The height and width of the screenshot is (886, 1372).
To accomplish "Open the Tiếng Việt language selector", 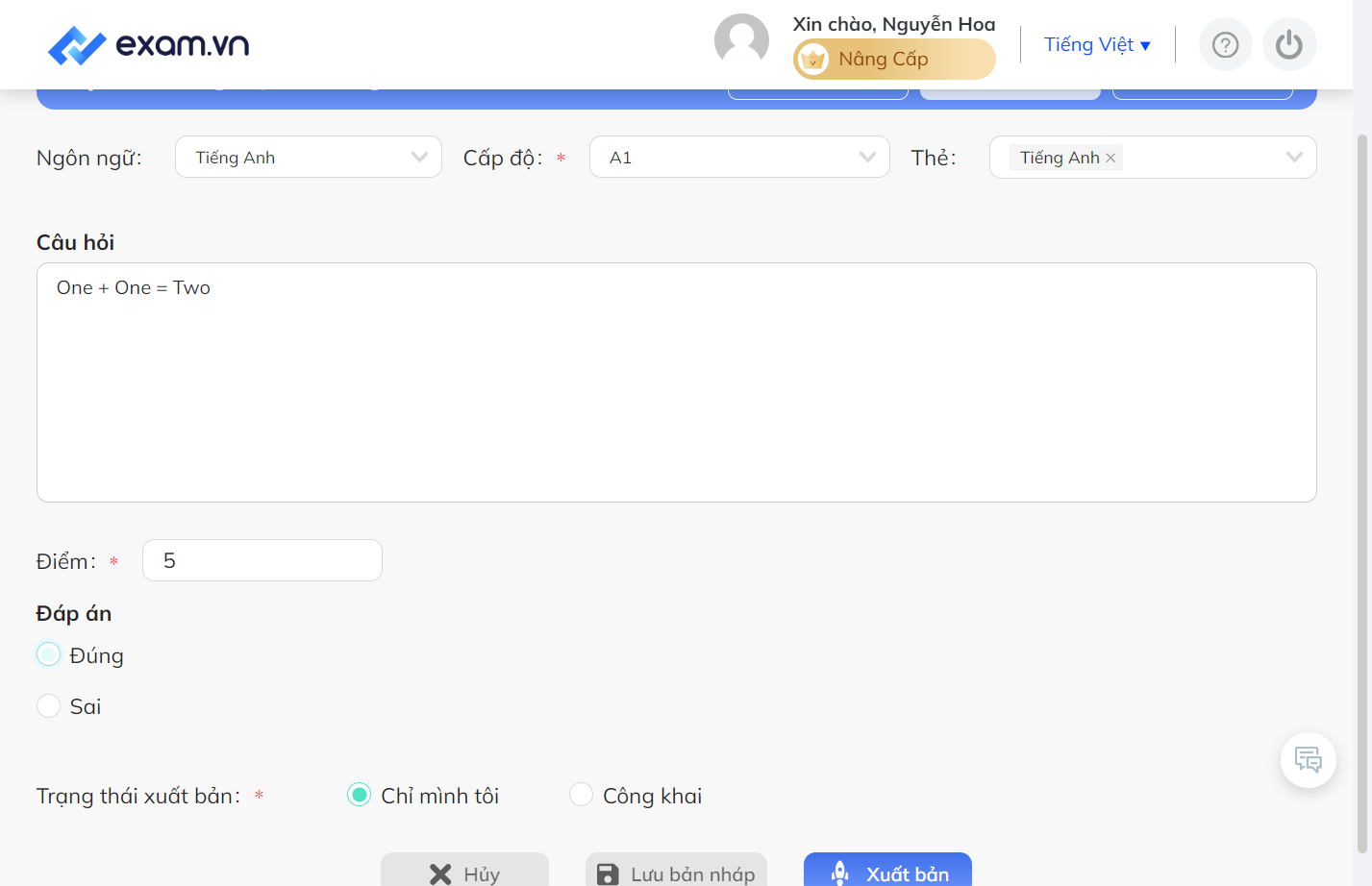I will (x=1097, y=45).
